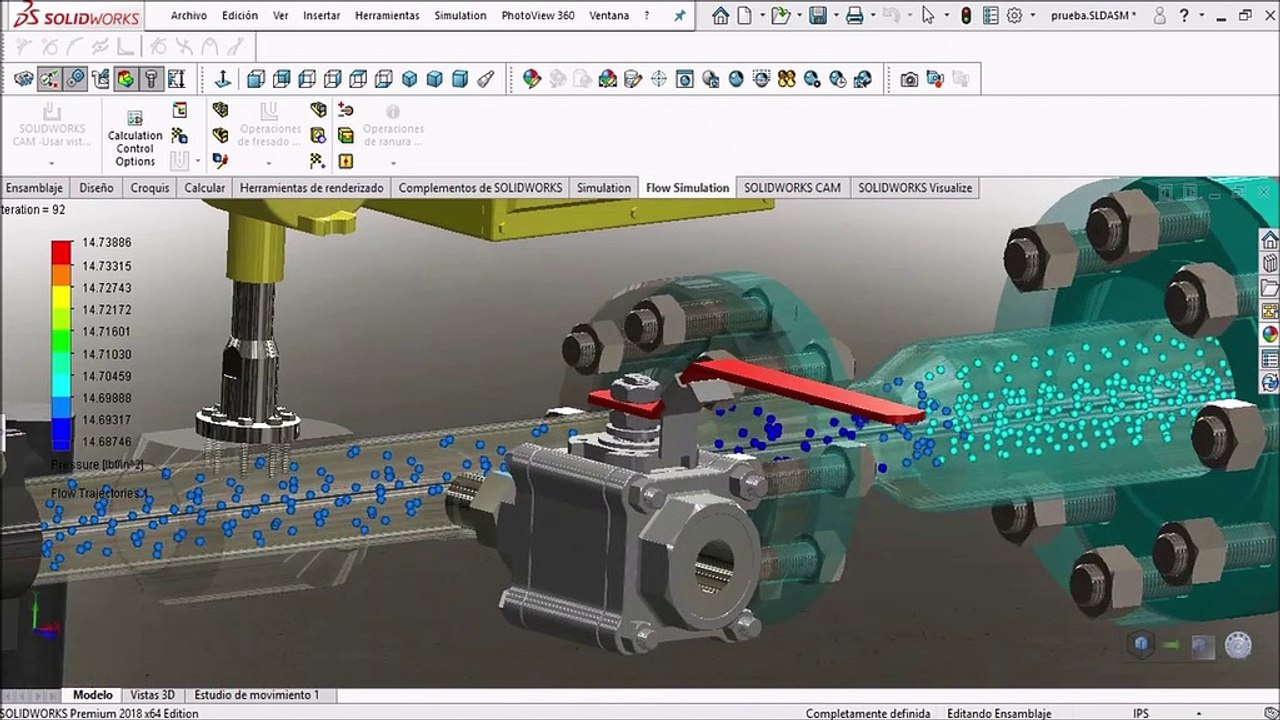Select the Flow Simulation tab

(687, 188)
